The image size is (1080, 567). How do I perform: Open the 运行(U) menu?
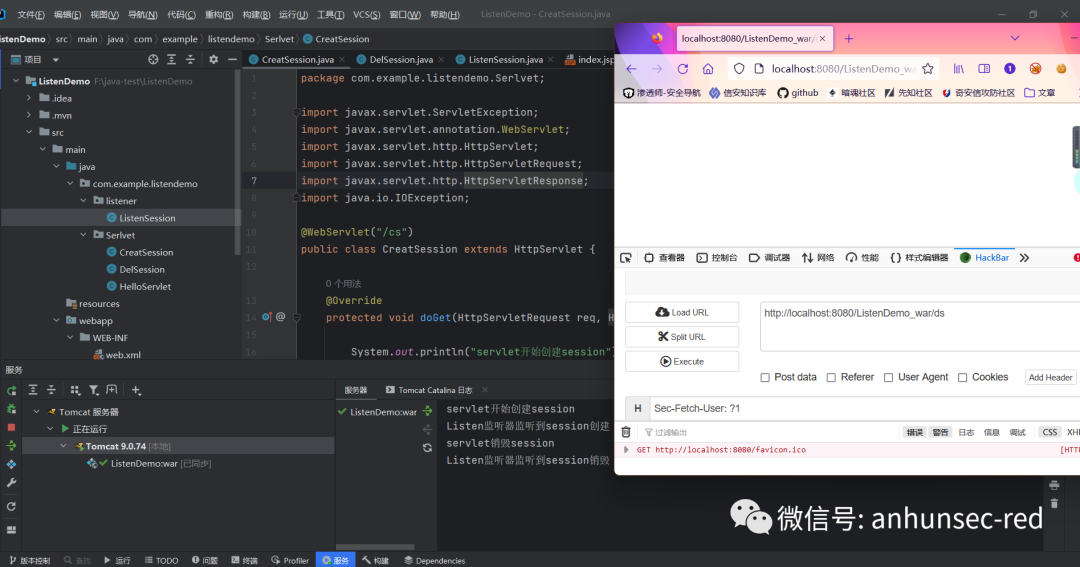pyautogui.click(x=293, y=14)
